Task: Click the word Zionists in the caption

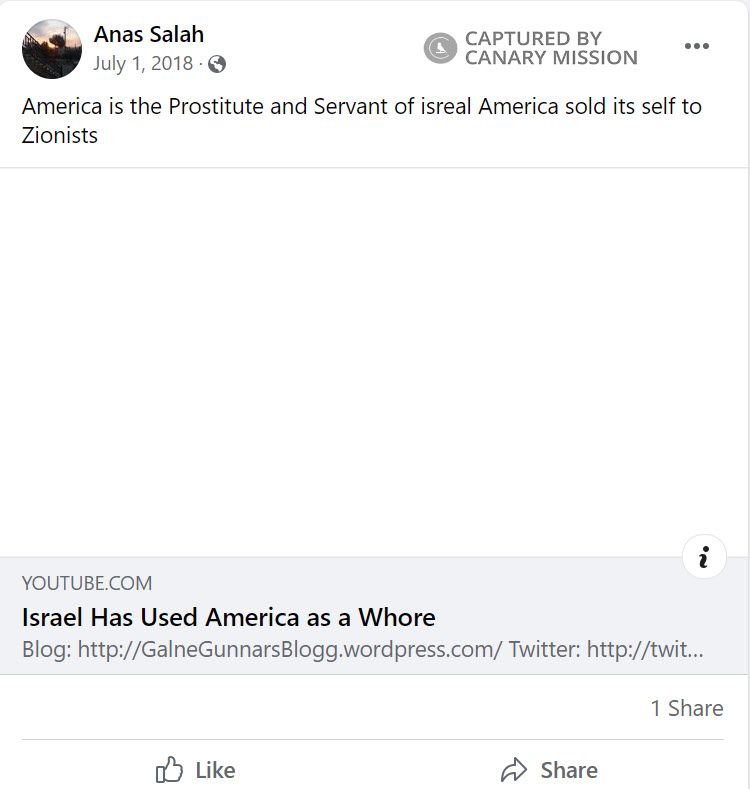Action: point(60,135)
